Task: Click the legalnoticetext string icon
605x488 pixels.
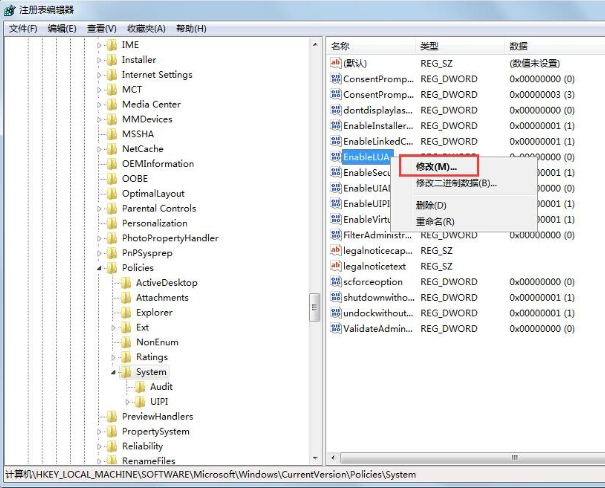Action: coord(336,266)
